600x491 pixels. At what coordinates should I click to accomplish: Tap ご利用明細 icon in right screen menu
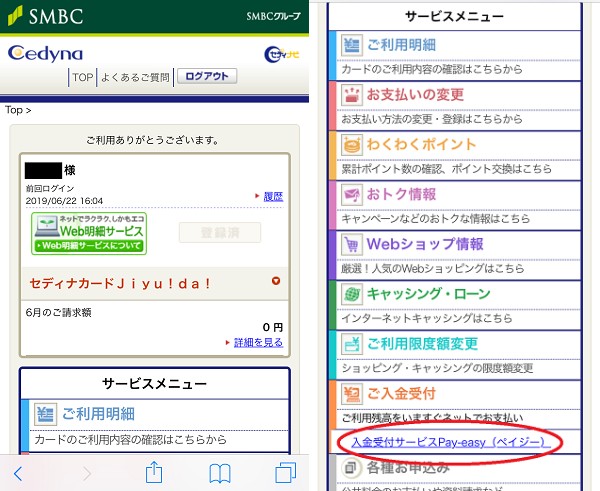[352, 45]
